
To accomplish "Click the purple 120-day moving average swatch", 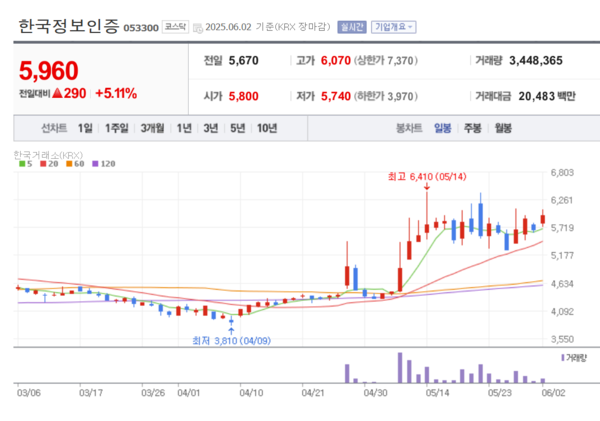I will pos(95,164).
